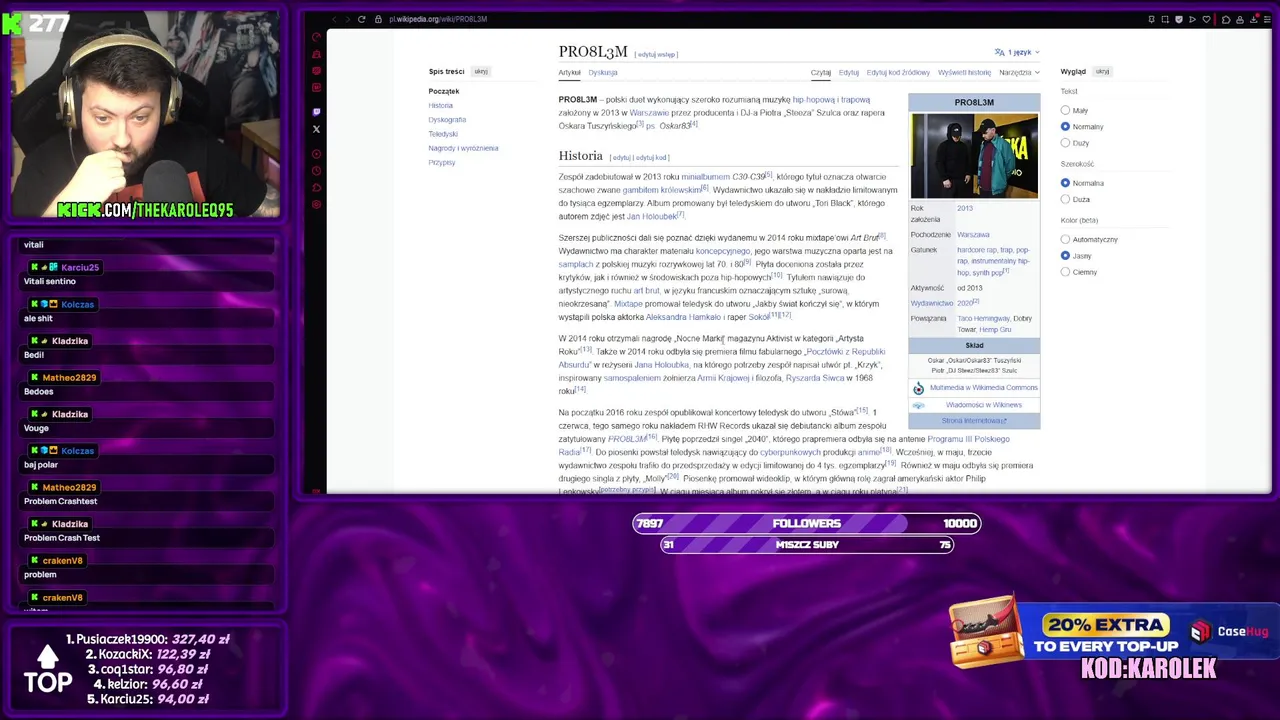Open the 'Jan Holoubek' photo credit link

point(652,216)
